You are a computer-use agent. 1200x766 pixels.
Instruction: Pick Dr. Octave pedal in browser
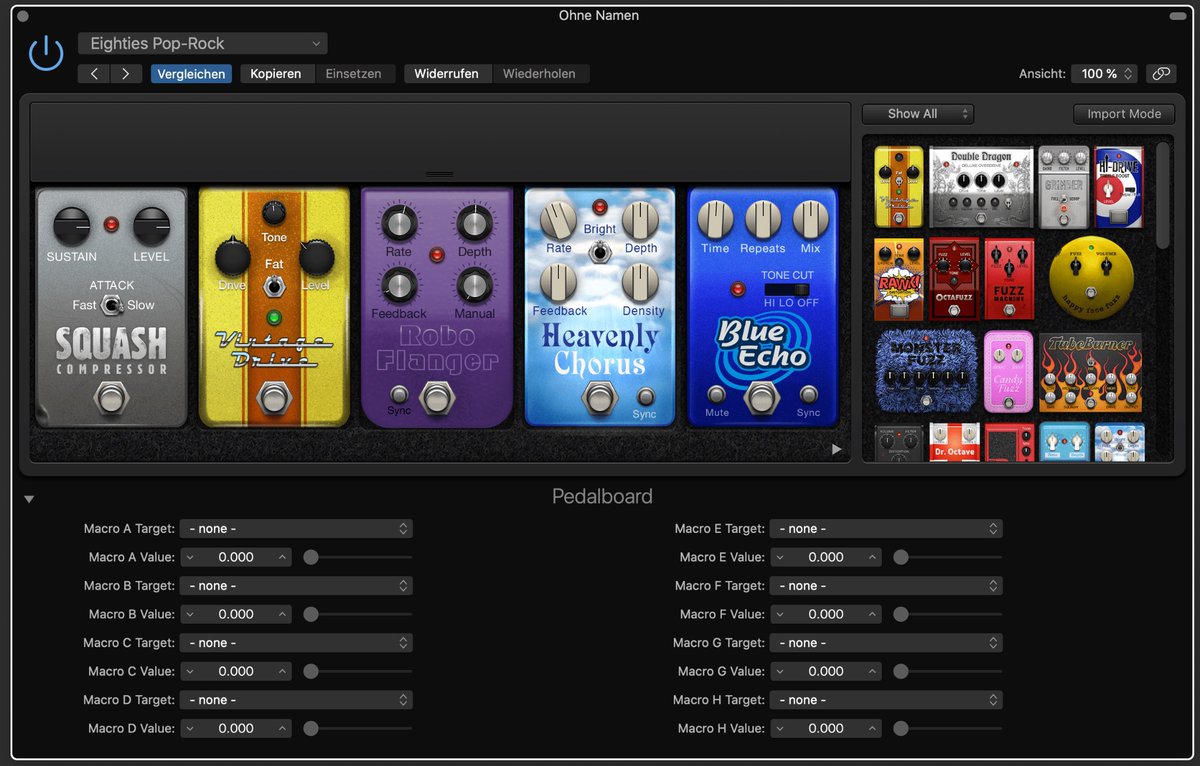tap(953, 442)
